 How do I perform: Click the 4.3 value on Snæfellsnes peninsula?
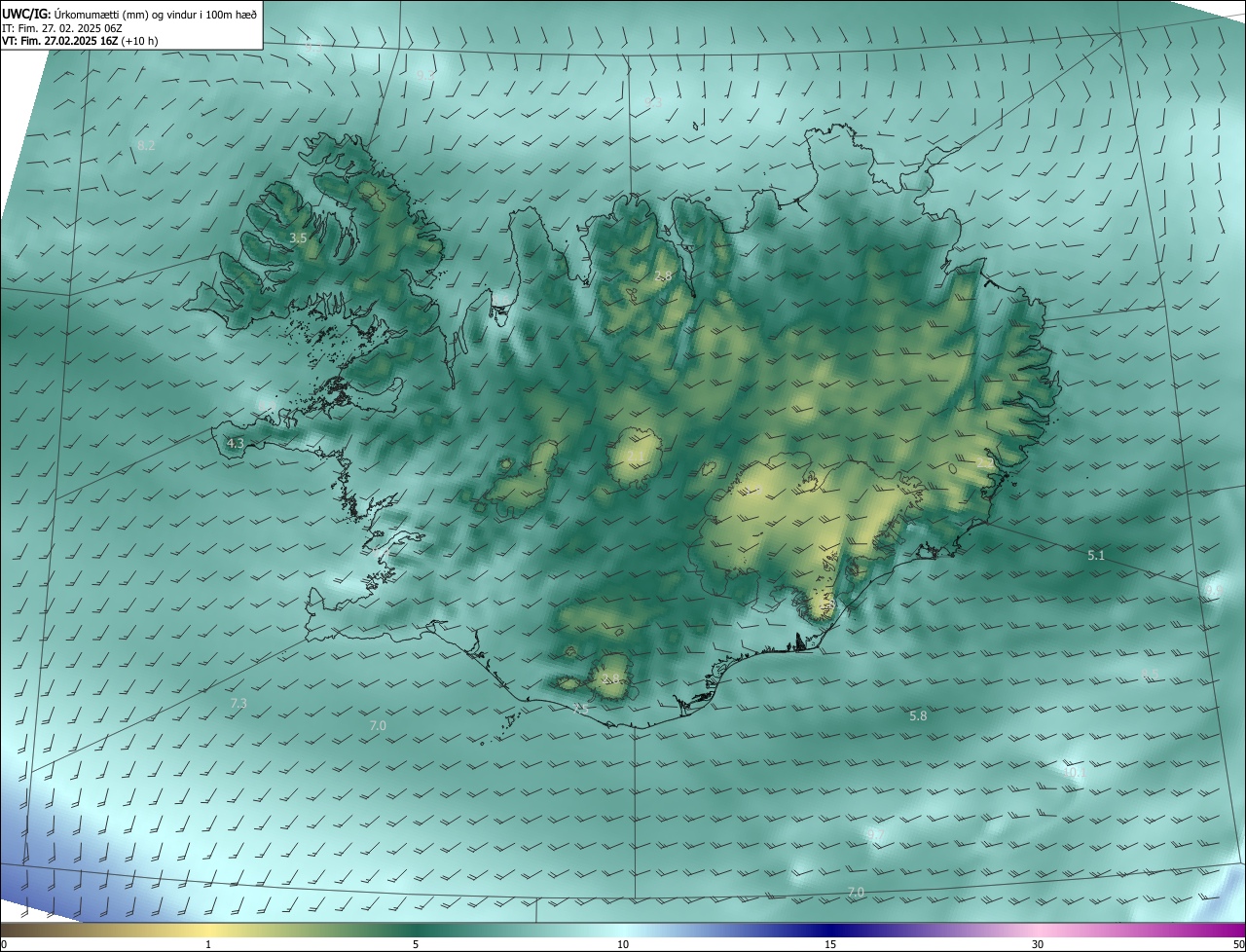click(235, 443)
